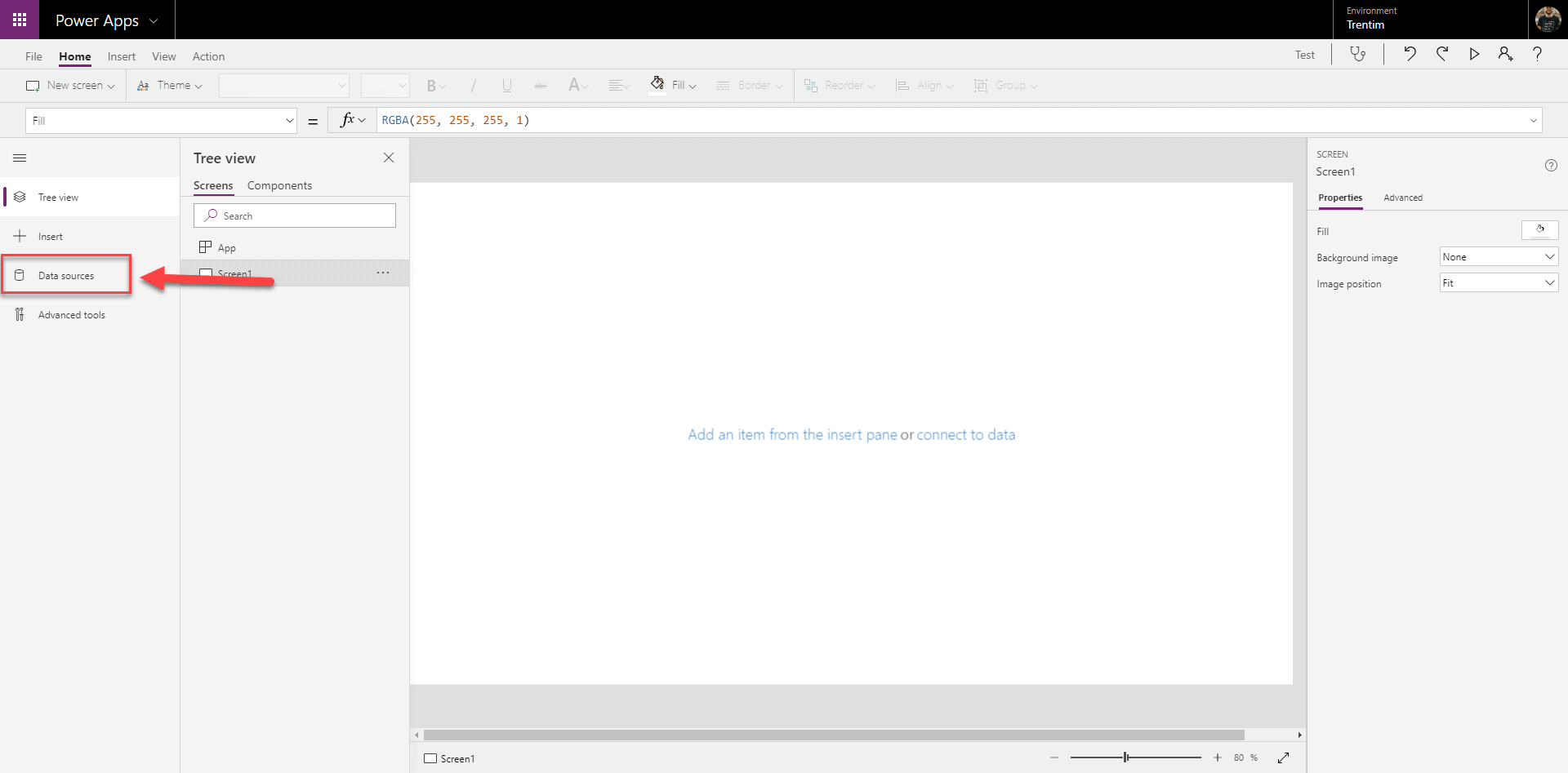Switch to the Components tab
This screenshot has height=773, width=1568.
279,185
